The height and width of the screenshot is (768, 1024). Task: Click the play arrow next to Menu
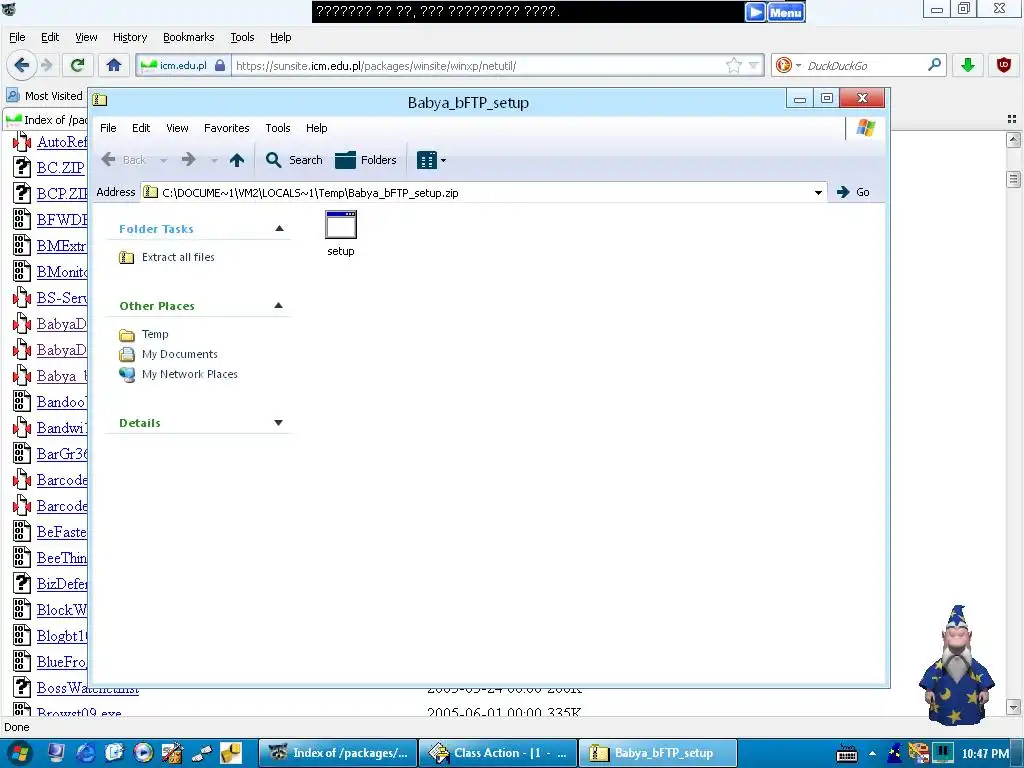[756, 12]
